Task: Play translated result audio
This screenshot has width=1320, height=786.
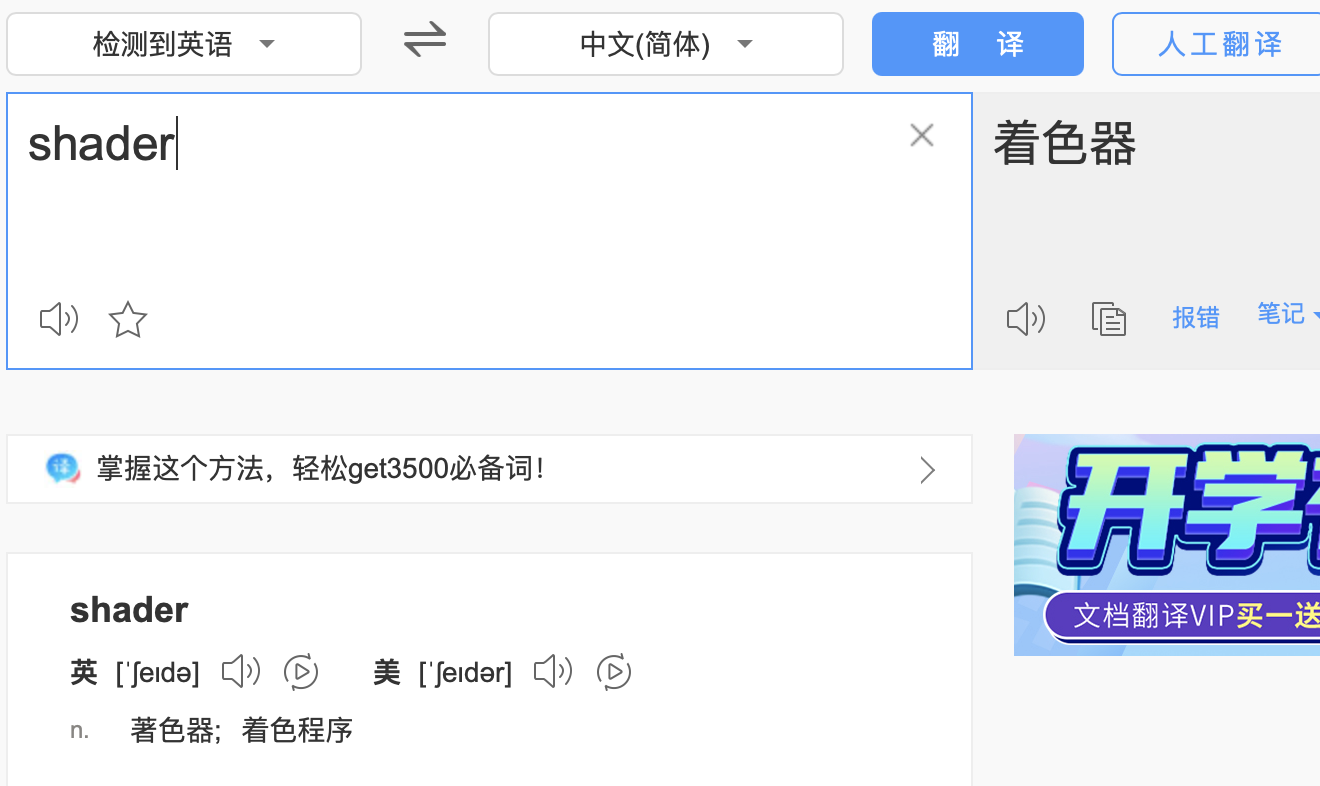Action: pyautogui.click(x=1026, y=319)
